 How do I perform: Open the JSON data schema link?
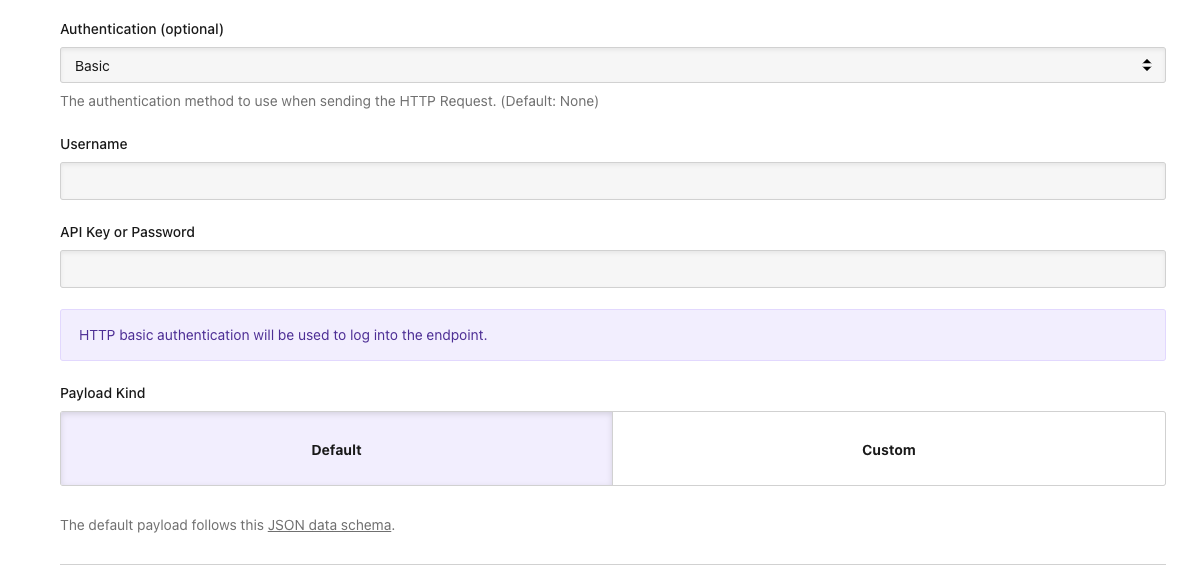[x=329, y=525]
